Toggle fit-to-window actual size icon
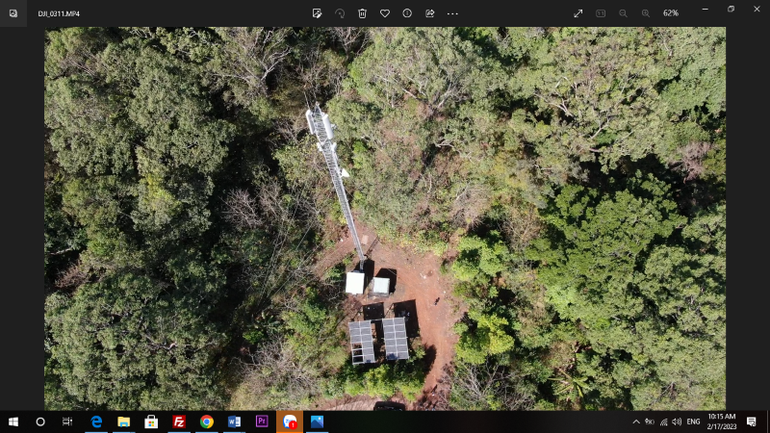Image resolution: width=770 pixels, height=433 pixels. pos(601,13)
